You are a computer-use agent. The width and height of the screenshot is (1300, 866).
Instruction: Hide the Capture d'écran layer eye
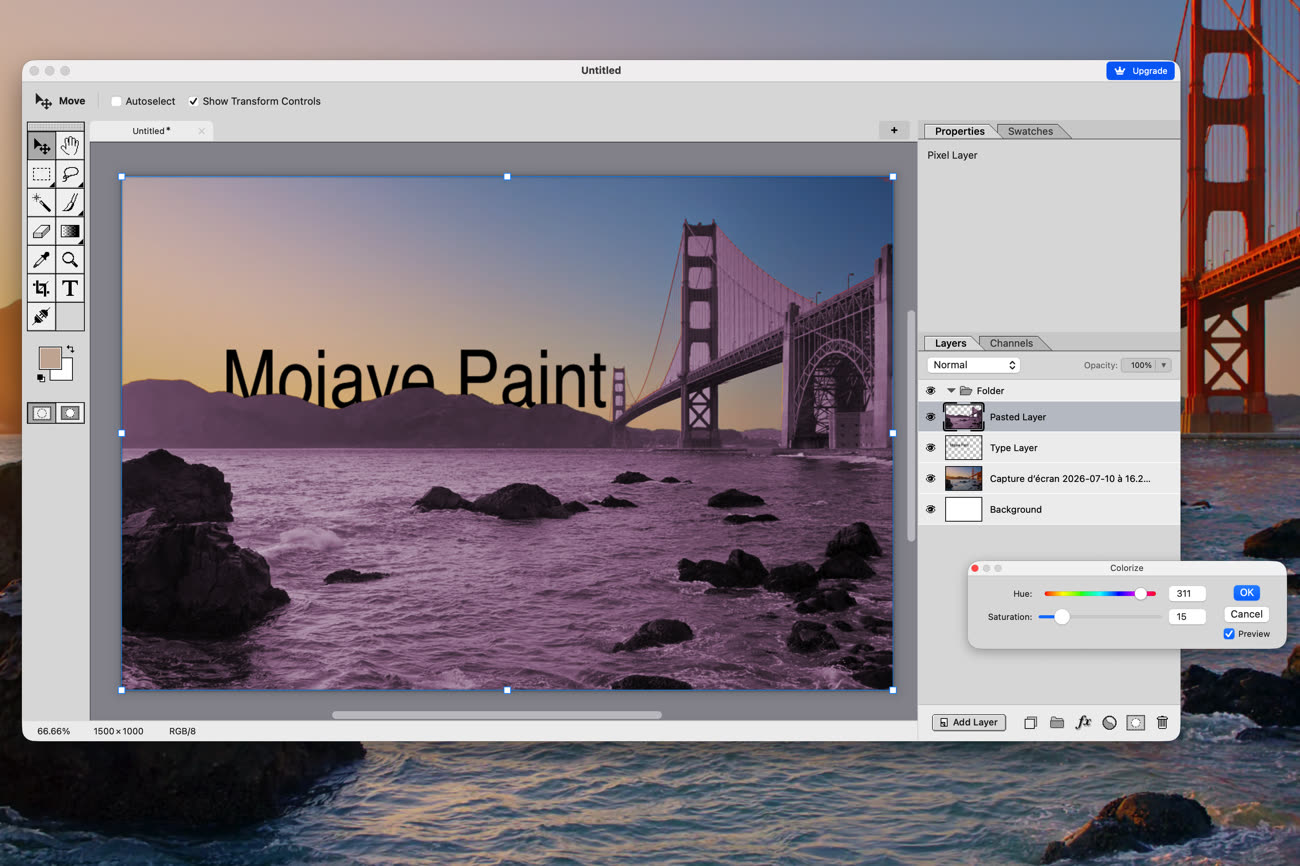[930, 479]
